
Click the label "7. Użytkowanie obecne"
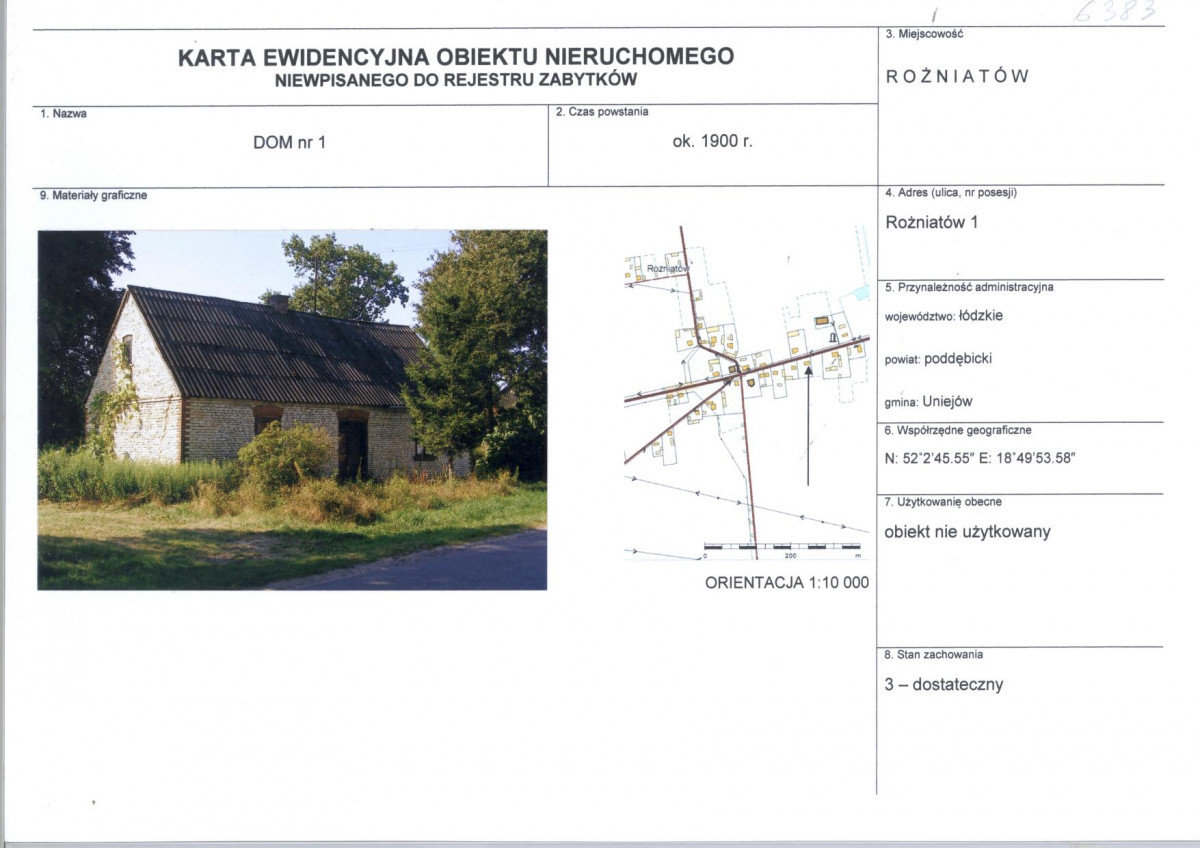pos(944,501)
